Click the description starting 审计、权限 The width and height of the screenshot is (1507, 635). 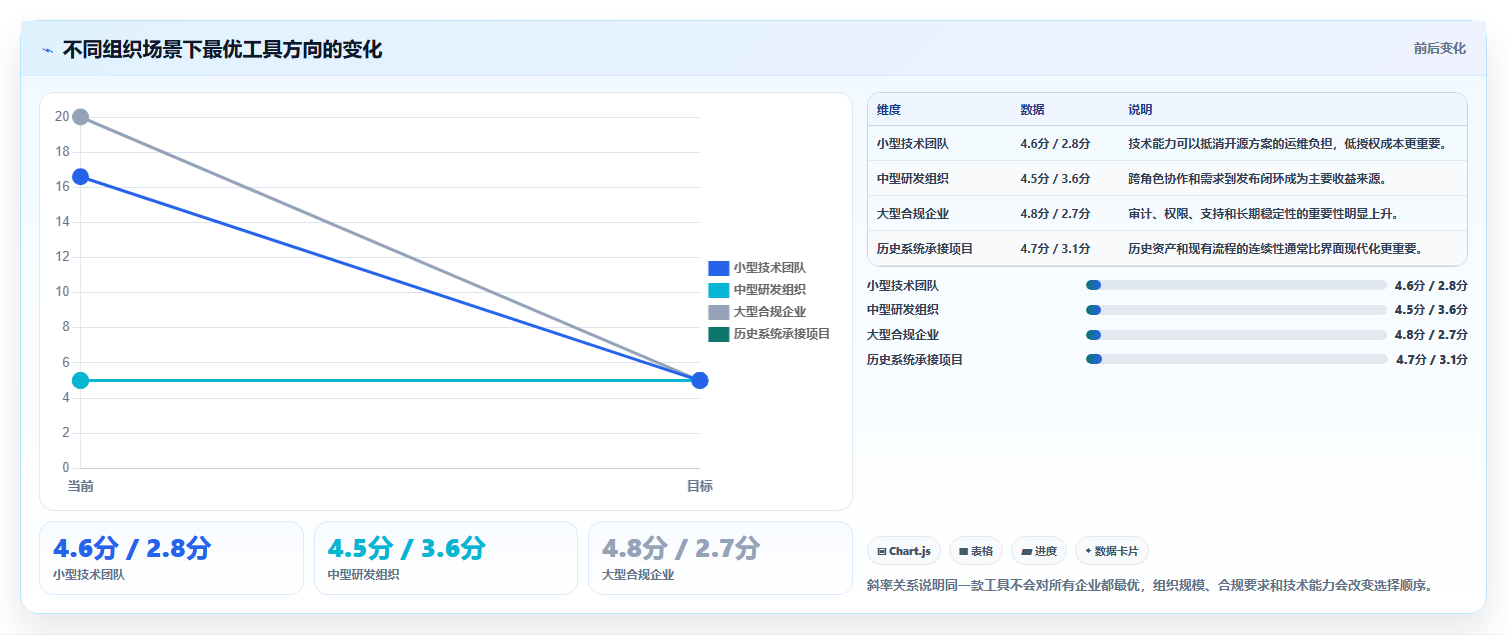(1263, 214)
